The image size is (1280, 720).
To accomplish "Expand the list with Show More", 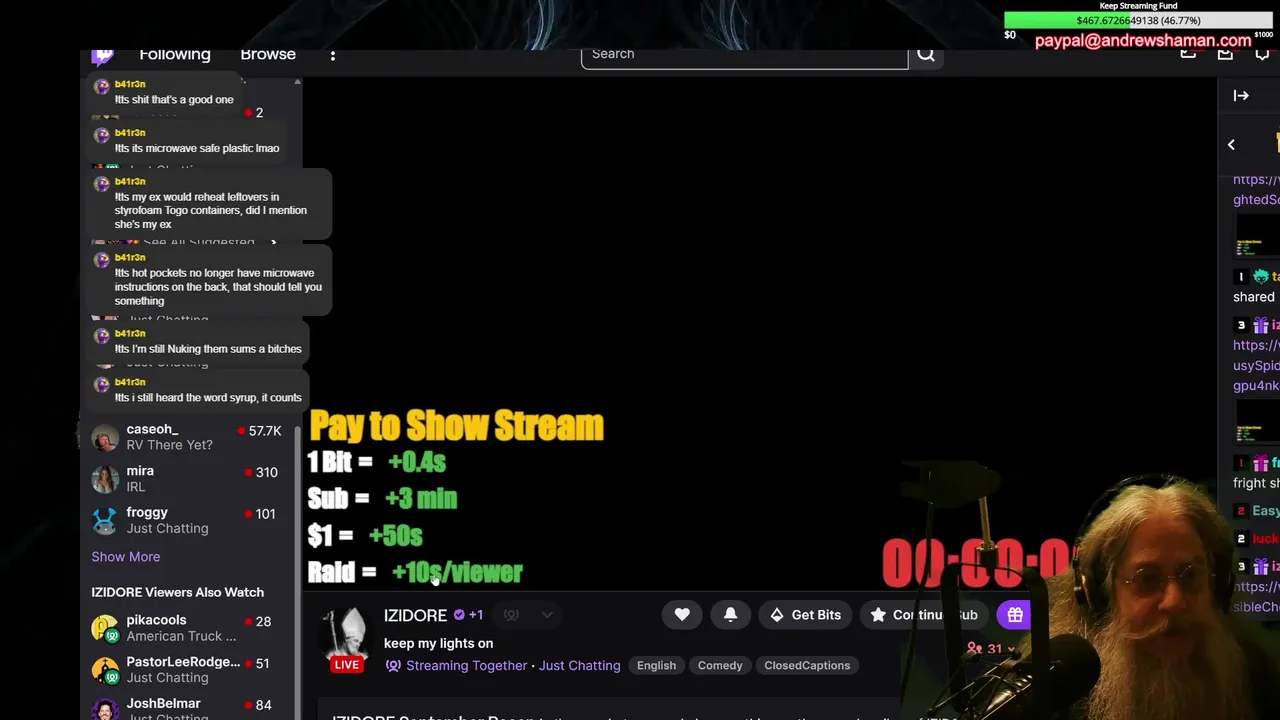I will (x=125, y=557).
